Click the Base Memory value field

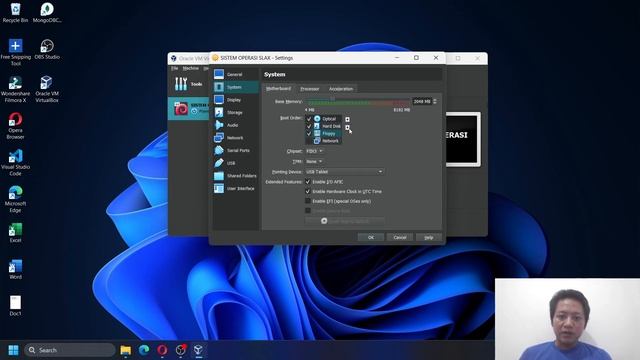click(x=422, y=101)
